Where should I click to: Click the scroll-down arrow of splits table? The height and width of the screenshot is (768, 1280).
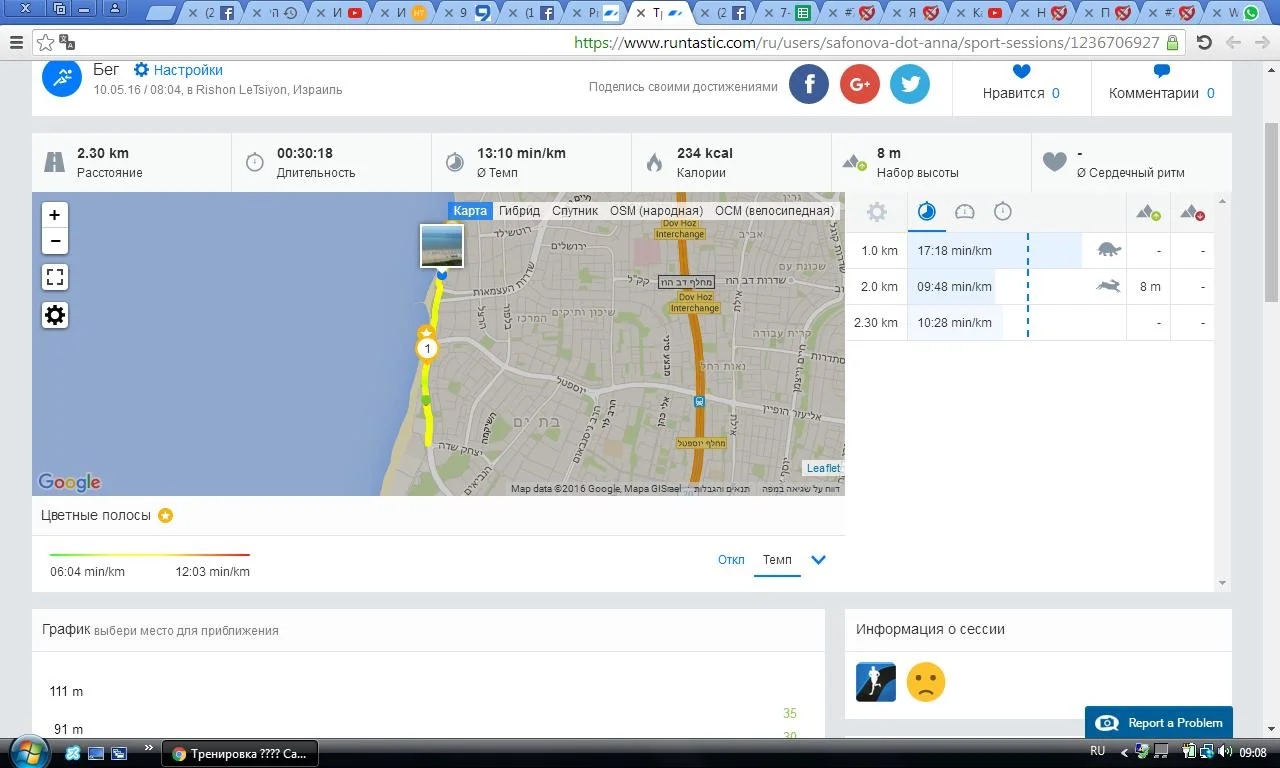1222,583
